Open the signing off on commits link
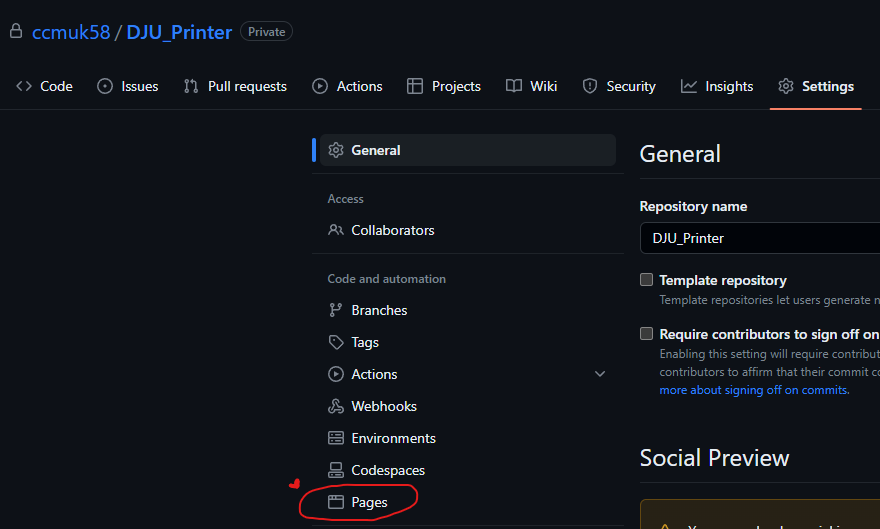880x529 pixels. tap(754, 390)
